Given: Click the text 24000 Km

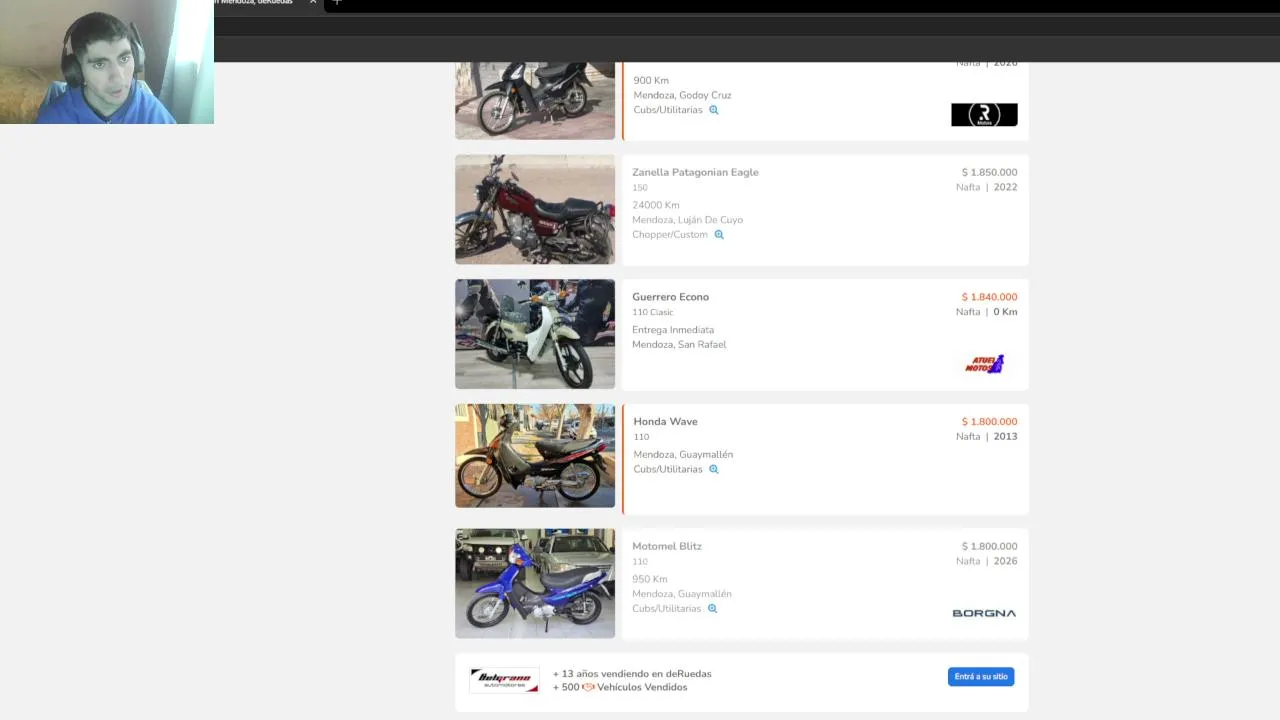Looking at the screenshot, I should [656, 205].
